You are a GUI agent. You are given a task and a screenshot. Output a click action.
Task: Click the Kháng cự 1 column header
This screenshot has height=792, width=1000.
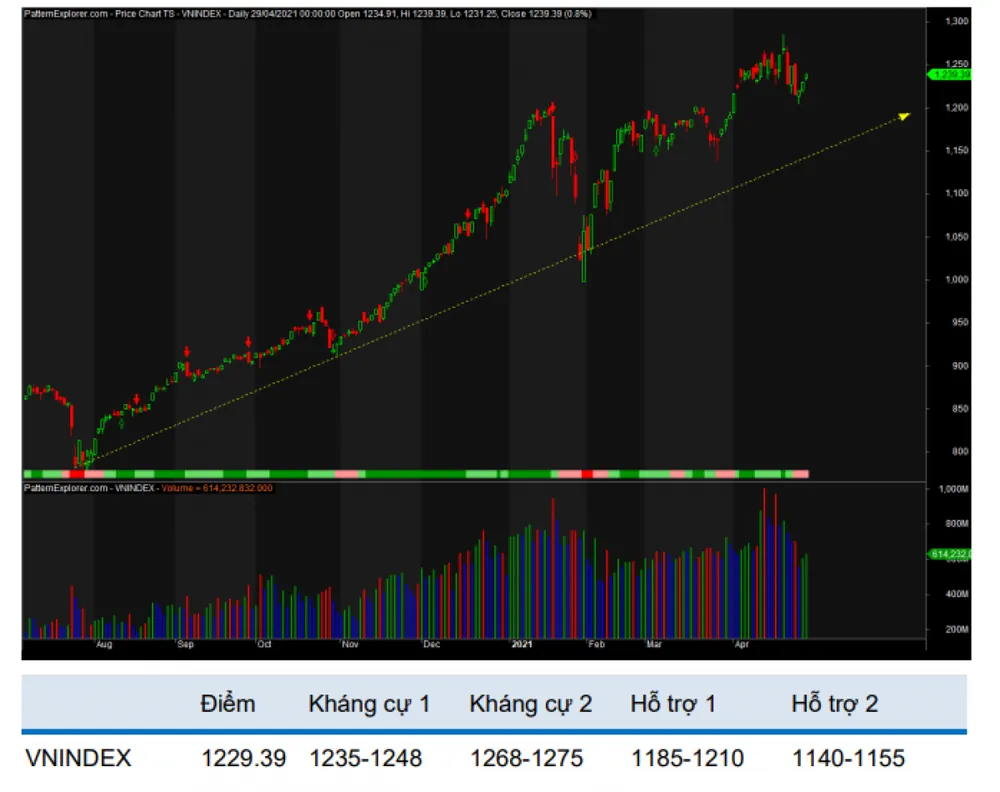point(369,704)
